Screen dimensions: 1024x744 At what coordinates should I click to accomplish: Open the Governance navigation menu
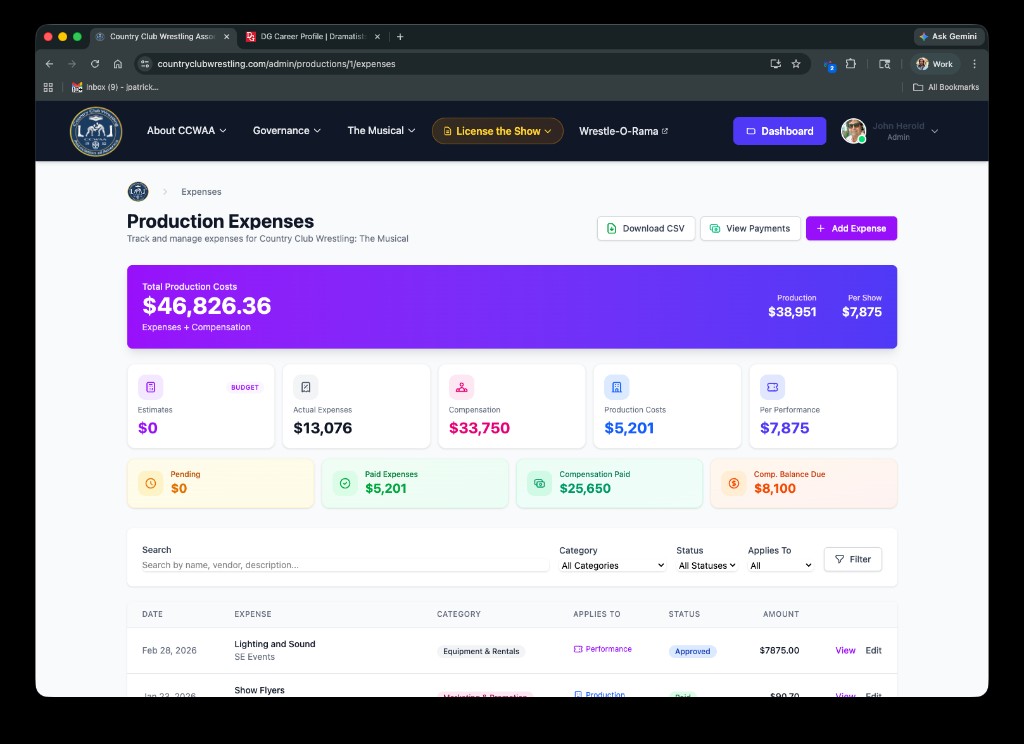[286, 131]
